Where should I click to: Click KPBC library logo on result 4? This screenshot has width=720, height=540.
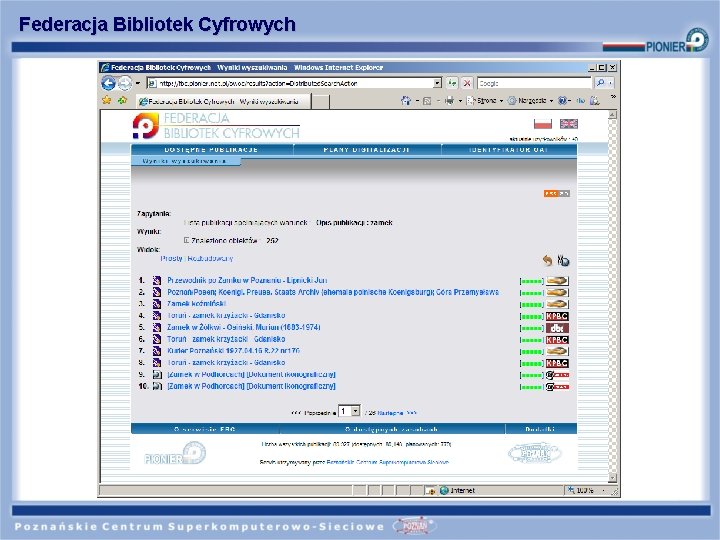557,316
